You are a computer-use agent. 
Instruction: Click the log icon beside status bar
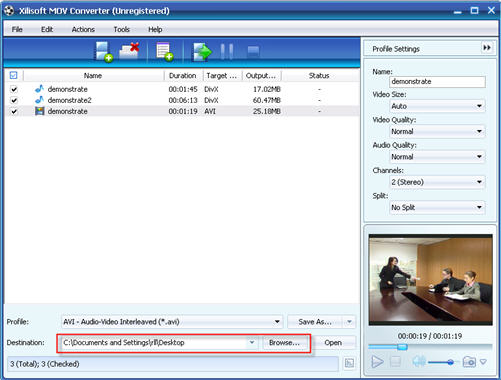(349, 363)
